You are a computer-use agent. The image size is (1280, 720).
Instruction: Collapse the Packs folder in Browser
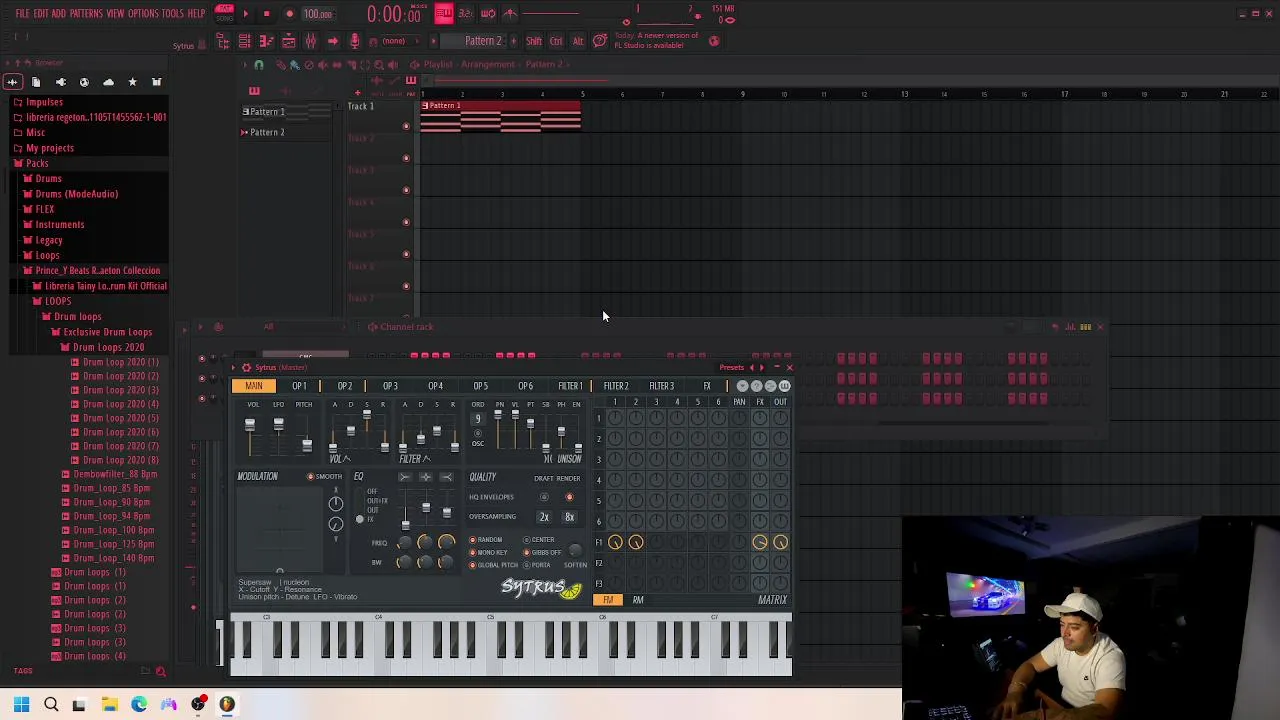(37, 163)
